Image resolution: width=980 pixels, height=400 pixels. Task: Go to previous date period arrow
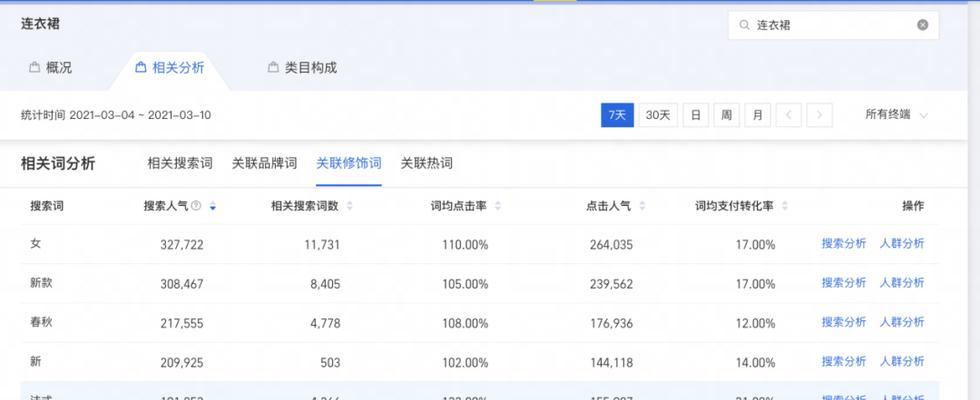[789, 115]
